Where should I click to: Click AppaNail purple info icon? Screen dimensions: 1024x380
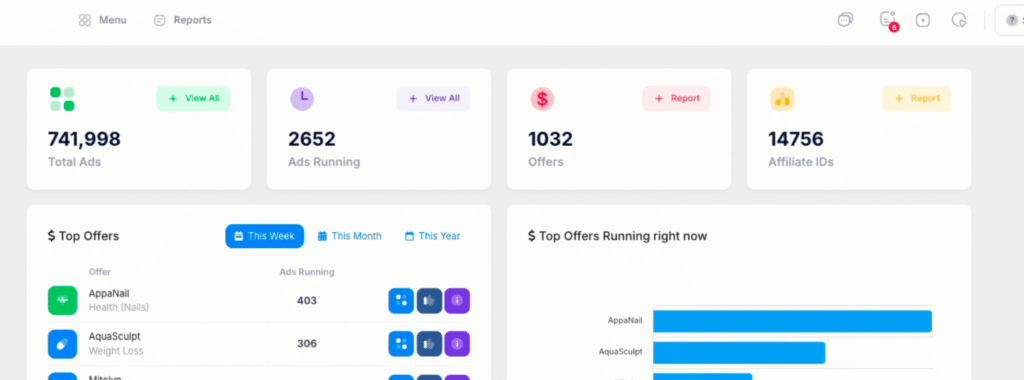pyautogui.click(x=457, y=301)
